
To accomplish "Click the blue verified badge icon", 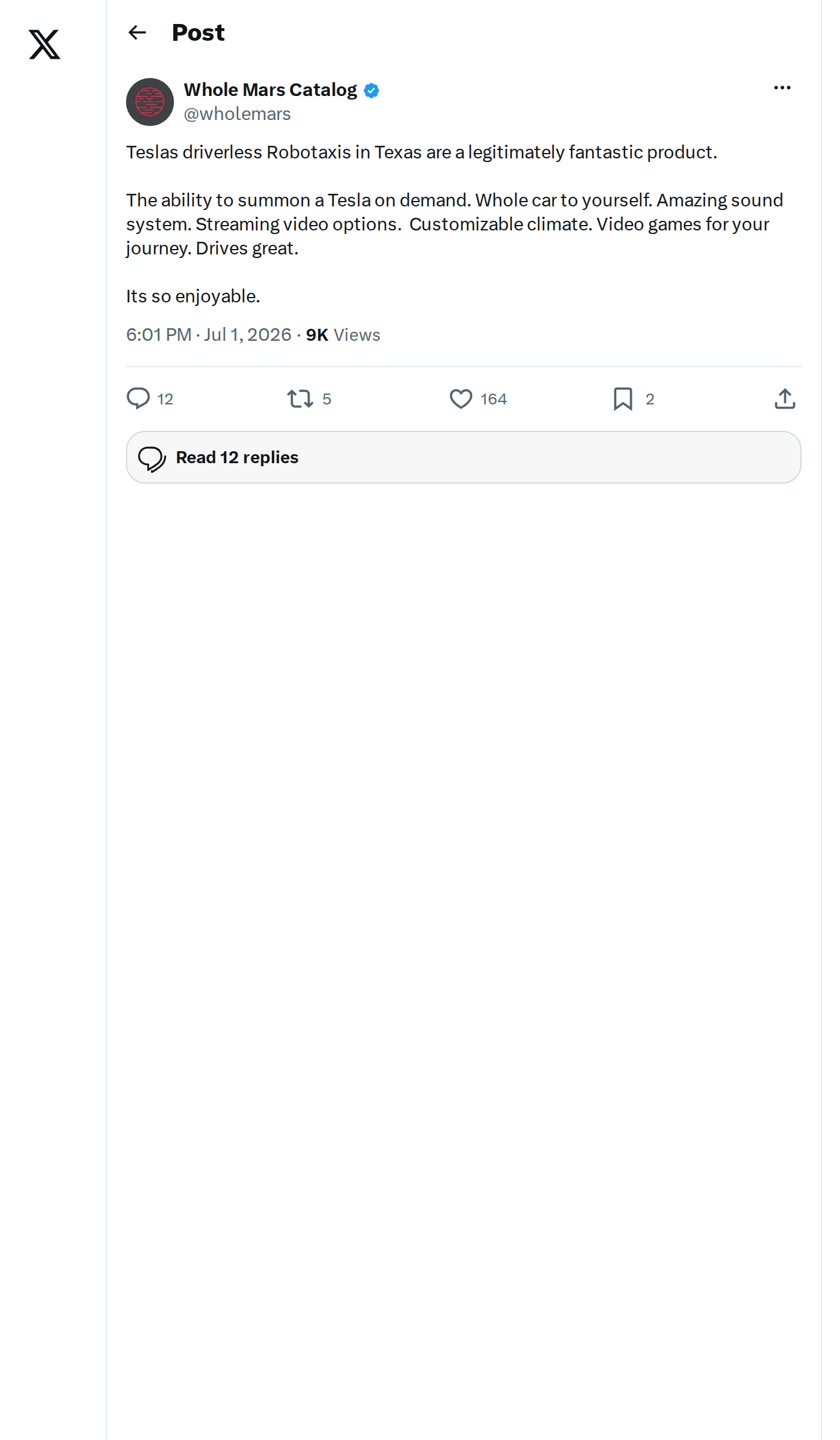I will point(371,91).
